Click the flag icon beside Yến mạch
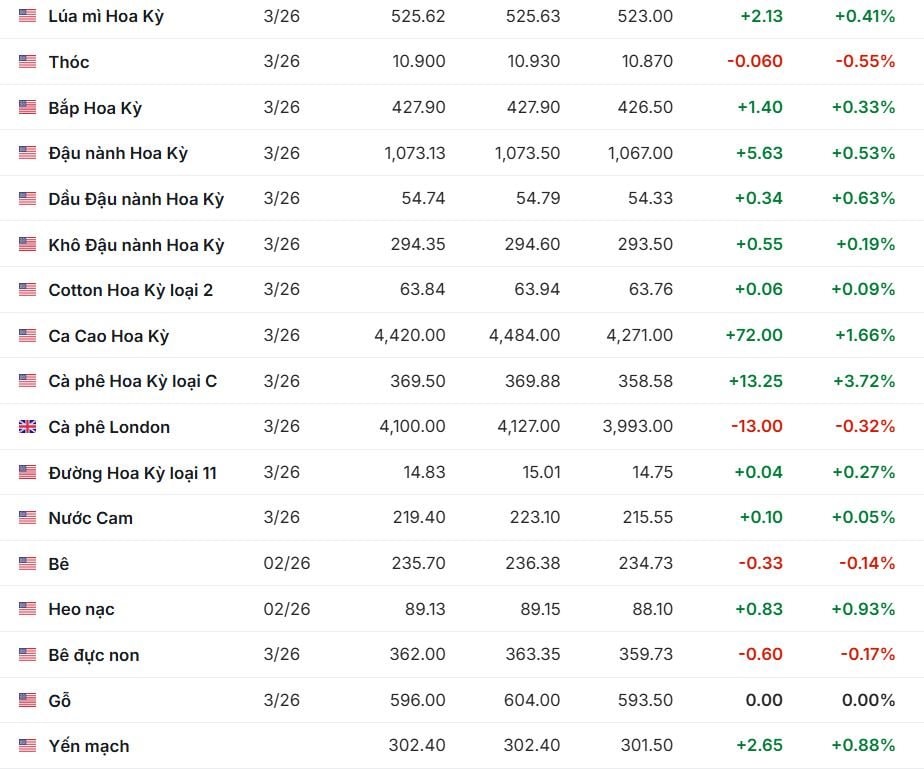The image size is (924, 769). point(27,746)
